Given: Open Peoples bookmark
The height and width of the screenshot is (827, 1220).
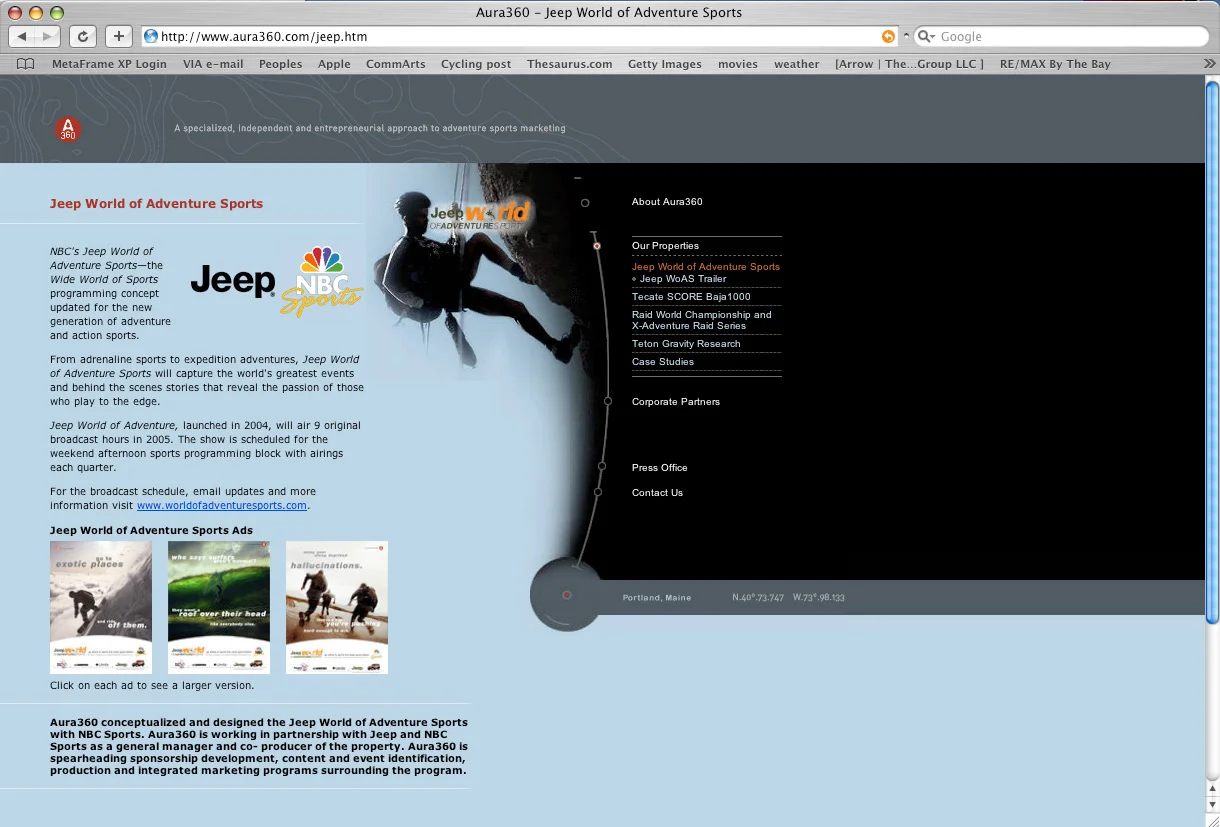Looking at the screenshot, I should click(x=280, y=64).
